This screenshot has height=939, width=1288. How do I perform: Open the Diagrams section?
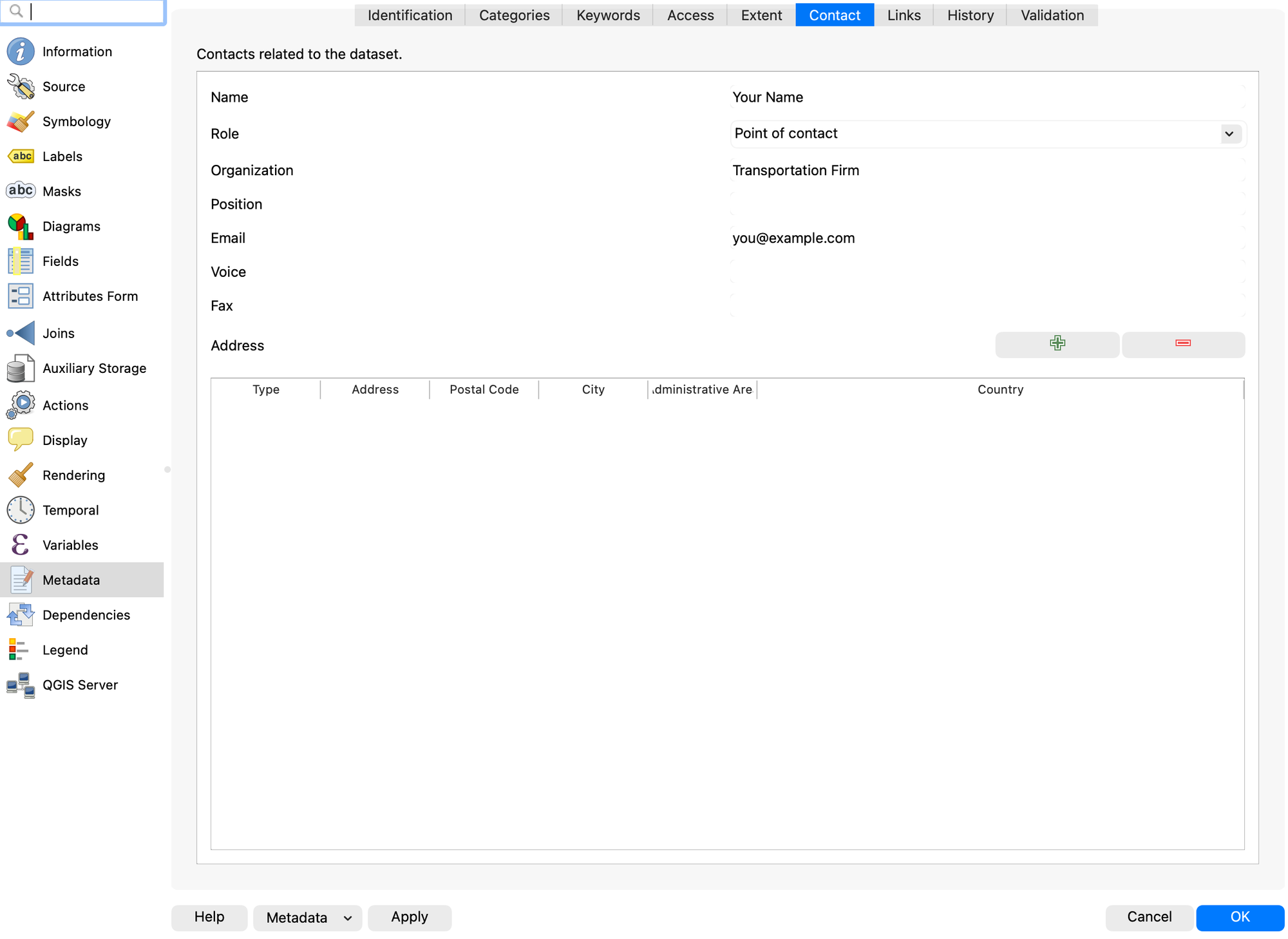click(82, 226)
